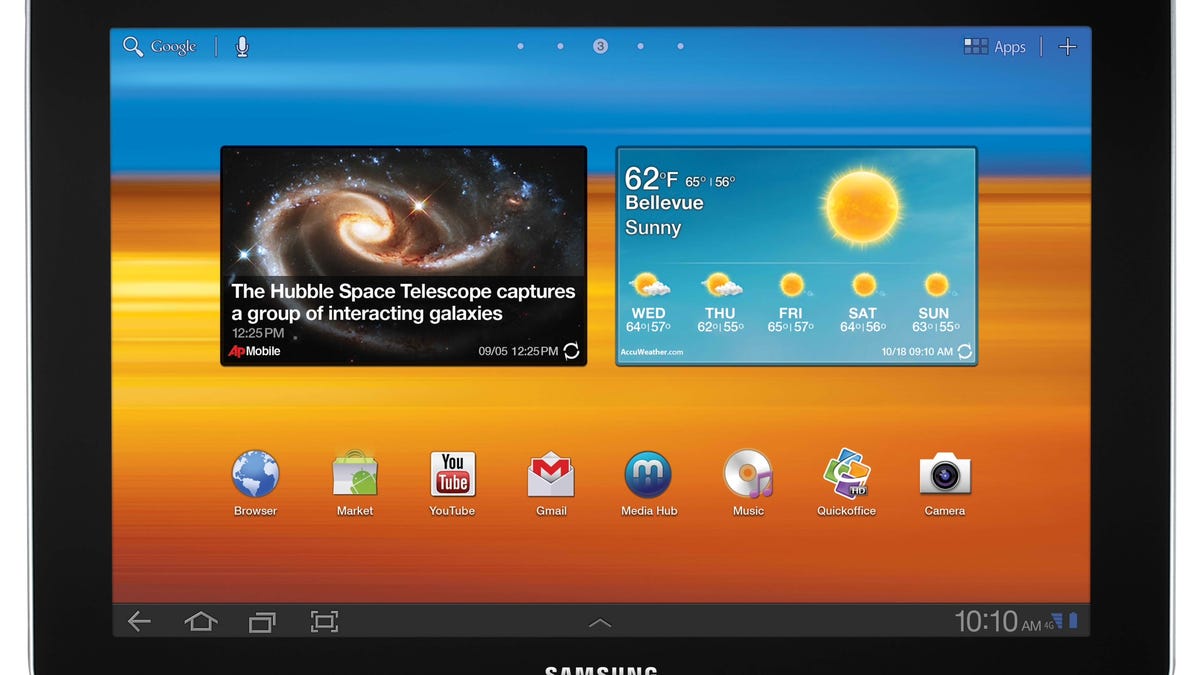Launch the Android Market app
Image resolution: width=1200 pixels, height=675 pixels.
tap(354, 476)
